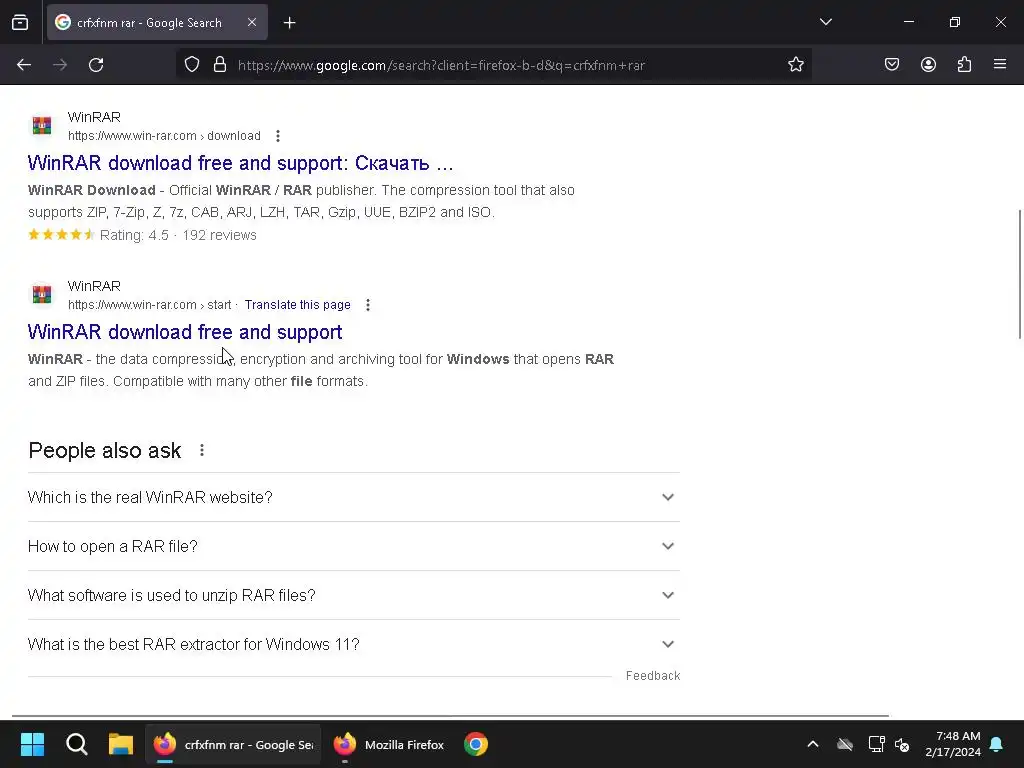
Task: Open a new tab with plus button
Action: 290,23
